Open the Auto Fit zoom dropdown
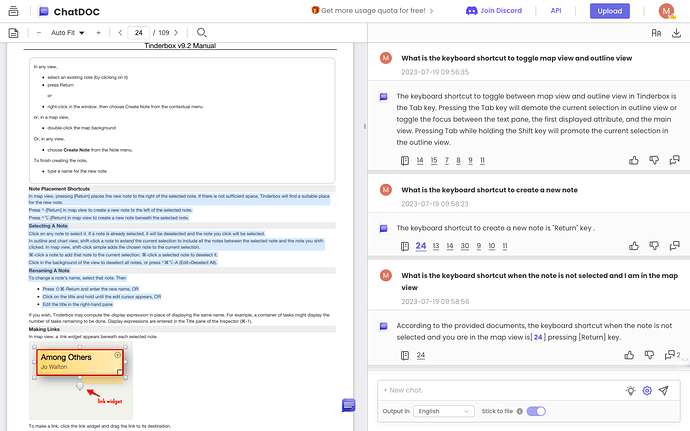This screenshot has width=690, height=431. click(67, 33)
